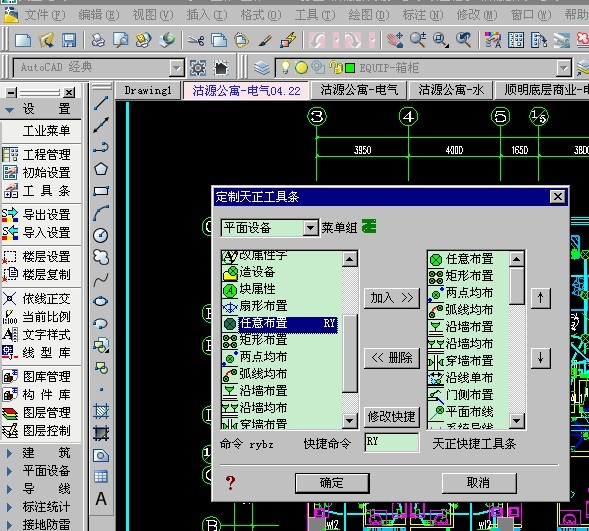Open the 平面设备 menu group dropdown
The image size is (589, 531).
pos(311,228)
